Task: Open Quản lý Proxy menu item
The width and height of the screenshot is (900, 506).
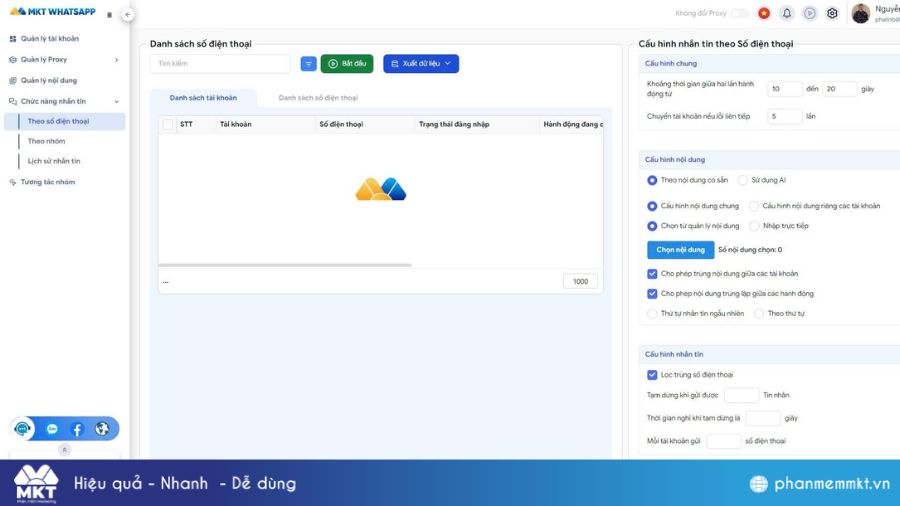Action: tap(44, 59)
